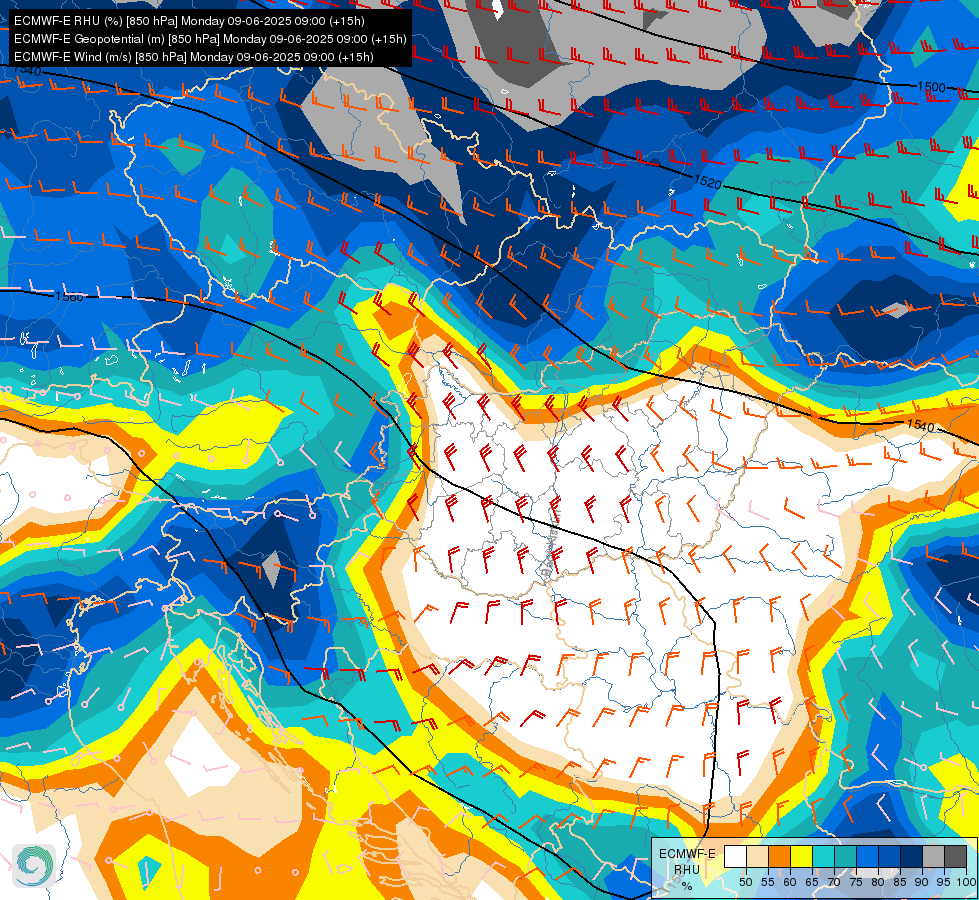Click the 80 tick label in the legend

pos(878,882)
